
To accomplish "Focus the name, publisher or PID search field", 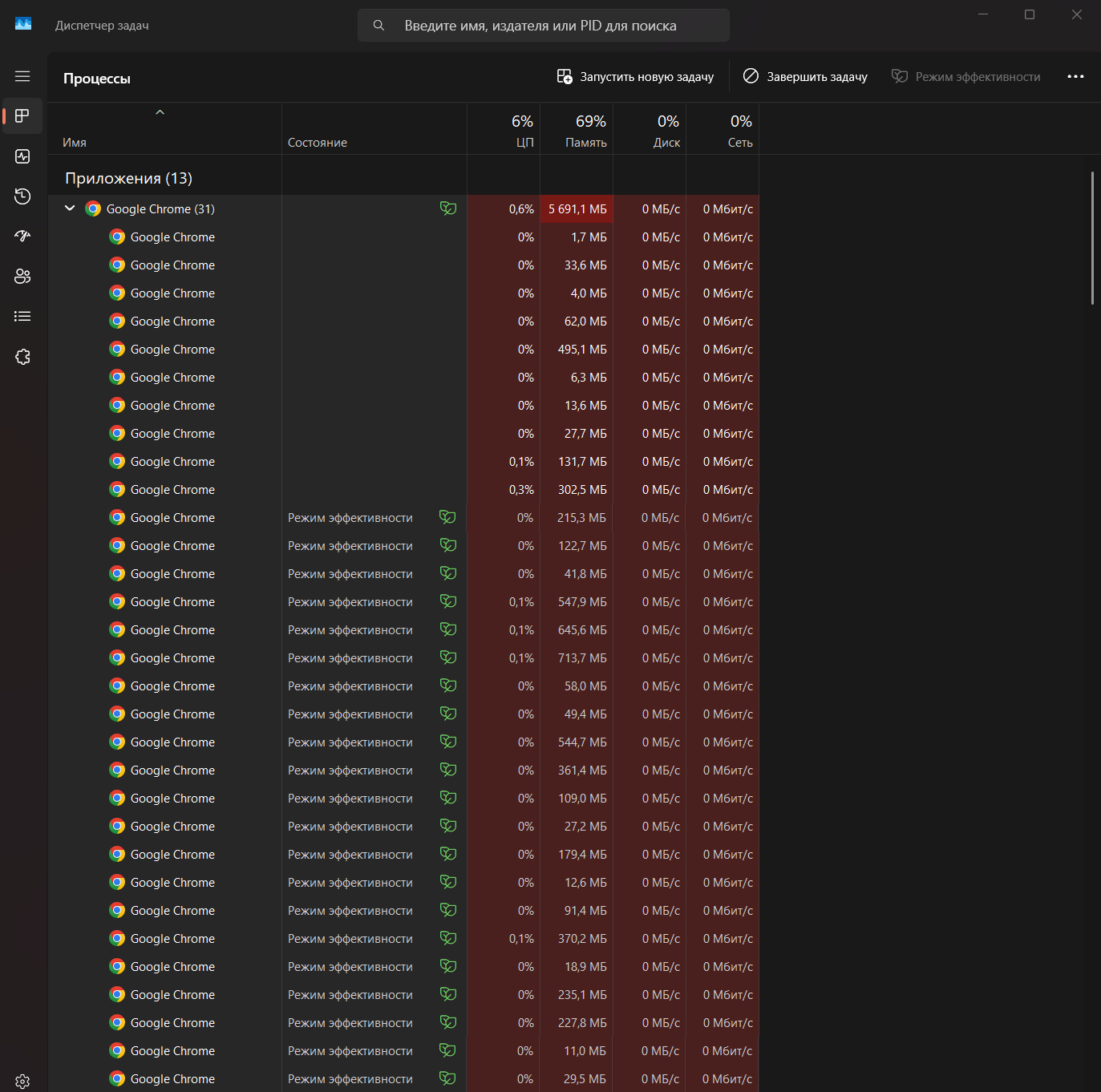I will point(544,26).
